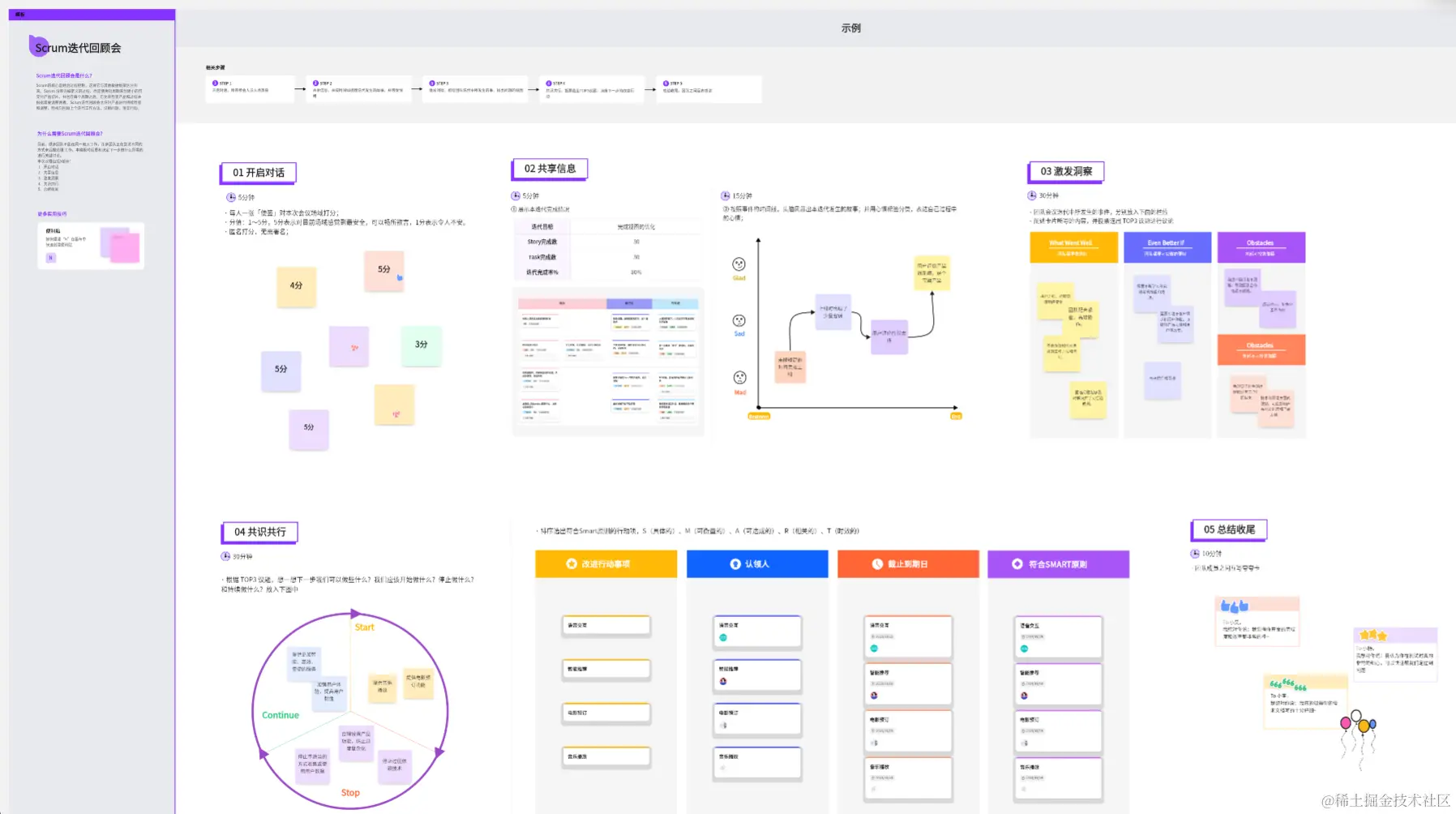Select the Glad smiley face icon
The image size is (1456, 814).
[739, 264]
